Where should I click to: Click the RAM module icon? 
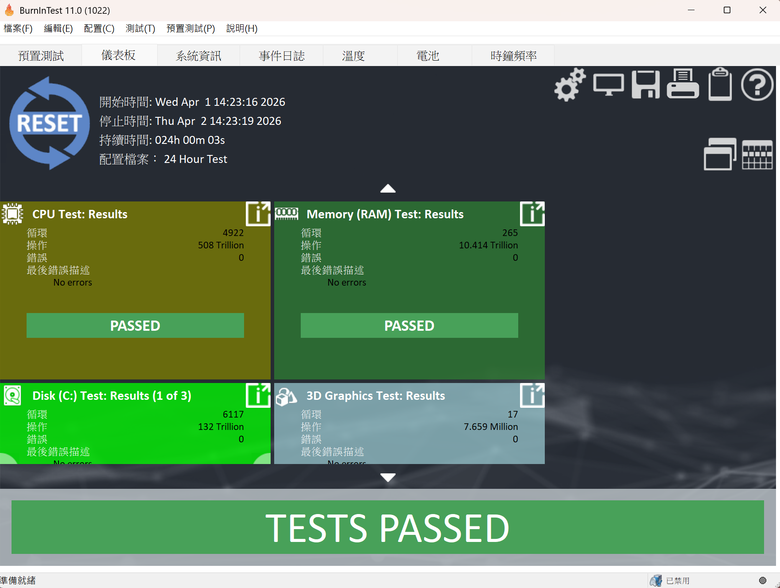pyautogui.click(x=287, y=214)
